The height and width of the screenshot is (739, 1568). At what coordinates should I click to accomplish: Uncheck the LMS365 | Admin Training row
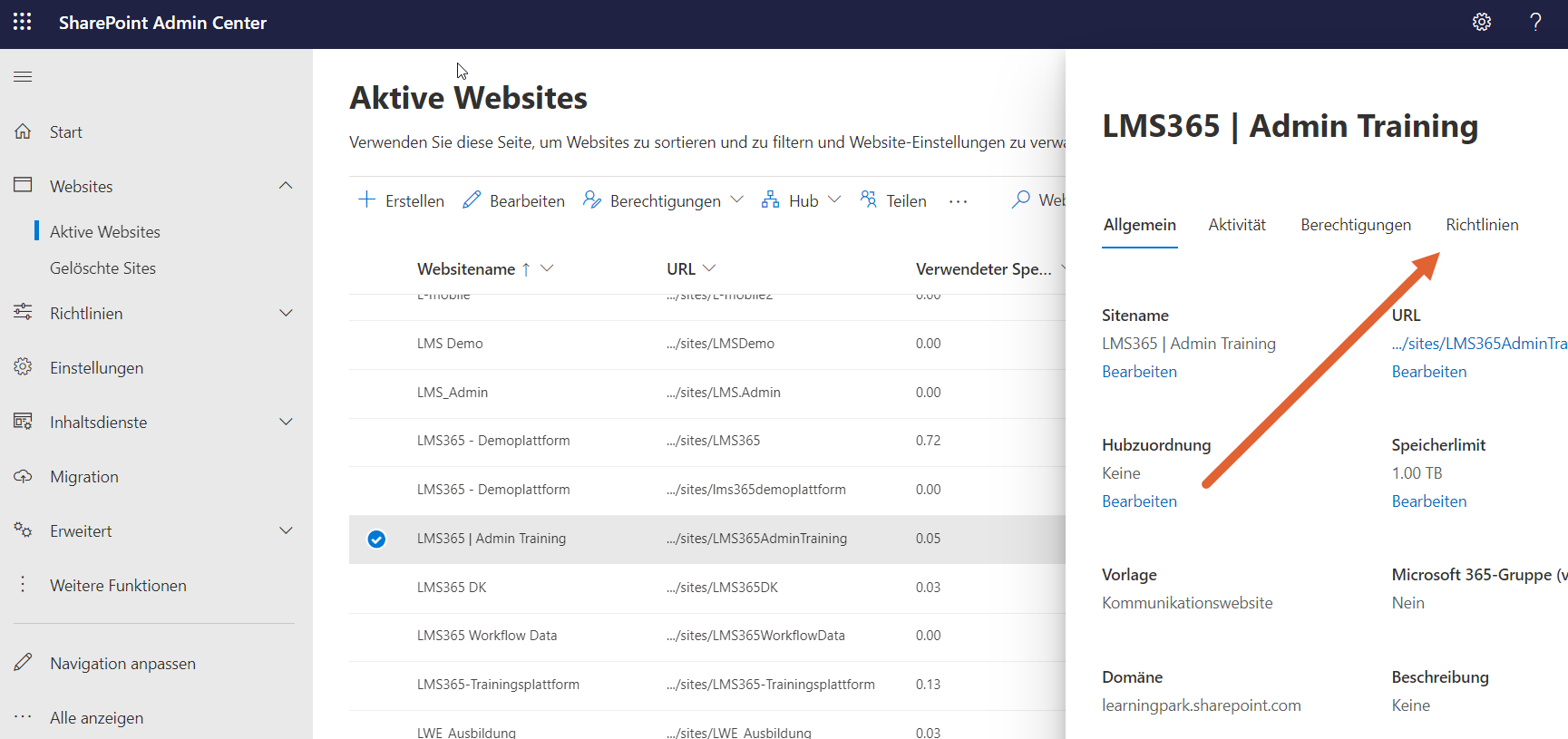(x=376, y=540)
